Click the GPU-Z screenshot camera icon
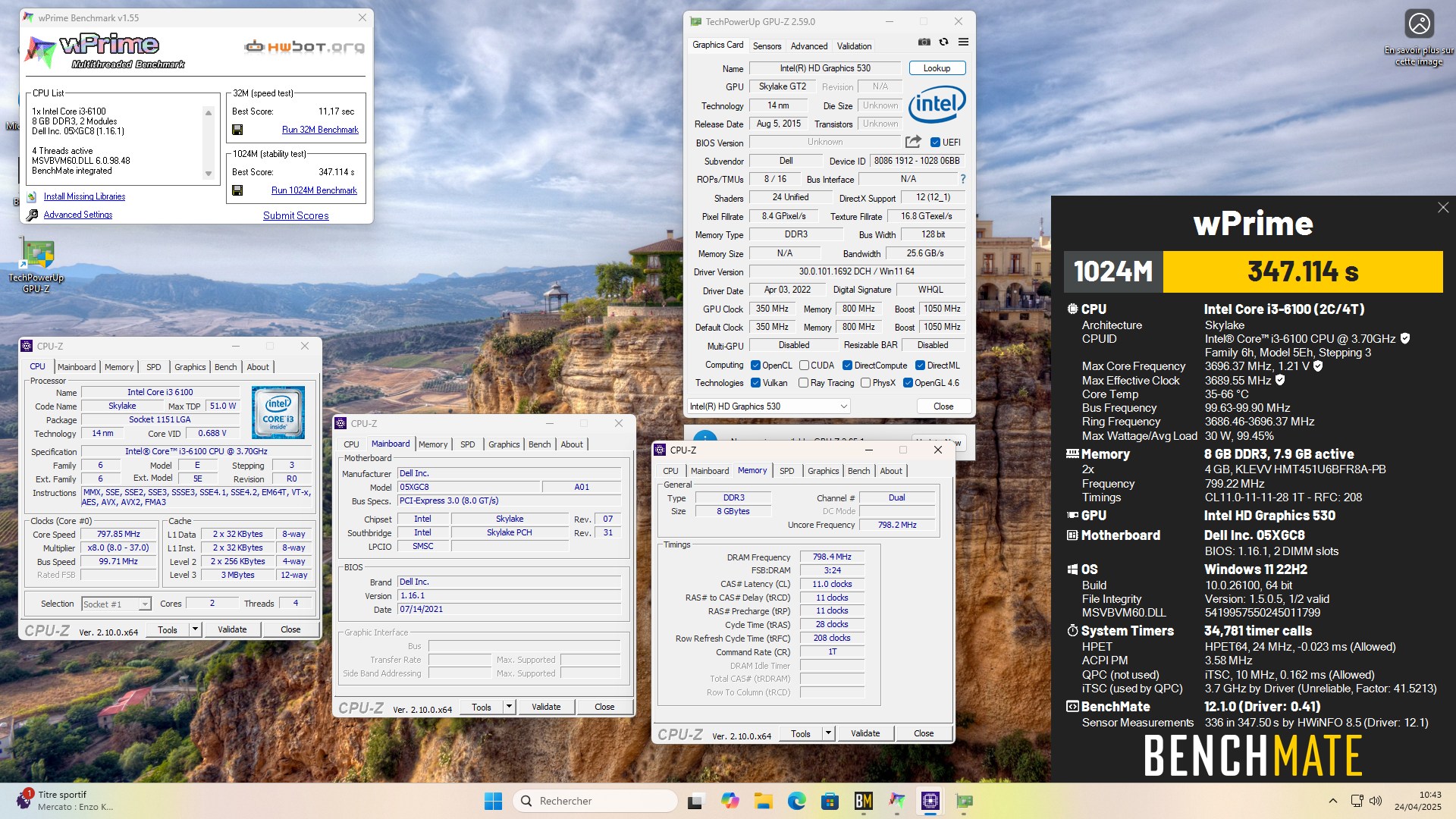The width and height of the screenshot is (1456, 819). click(x=924, y=42)
